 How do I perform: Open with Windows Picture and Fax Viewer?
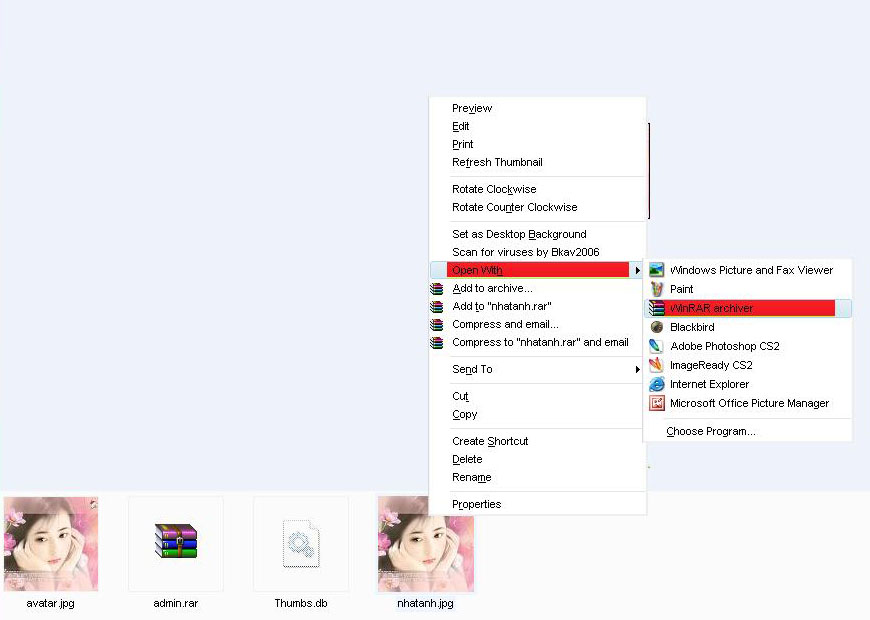tap(748, 270)
